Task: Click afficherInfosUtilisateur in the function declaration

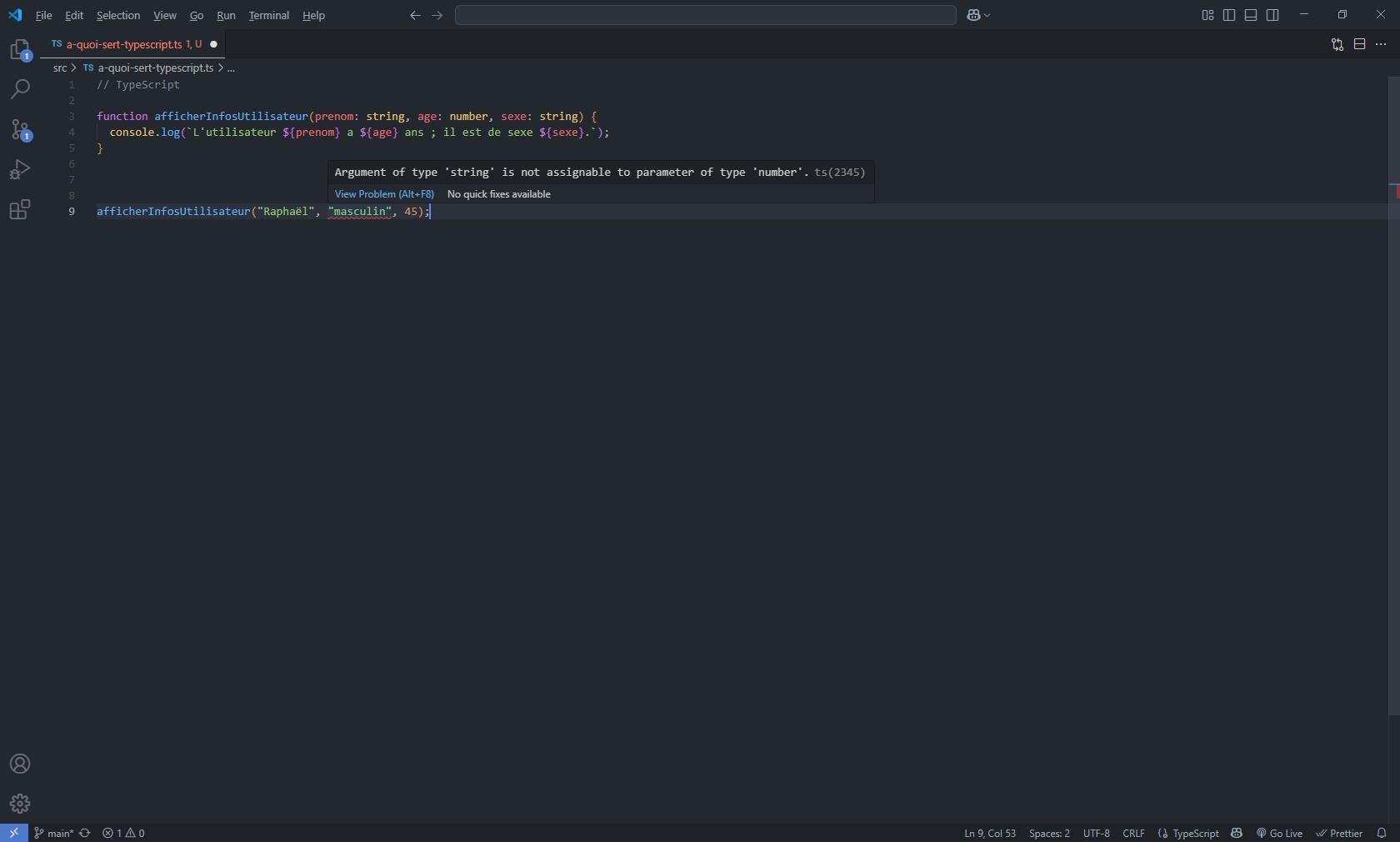Action: 231,117
